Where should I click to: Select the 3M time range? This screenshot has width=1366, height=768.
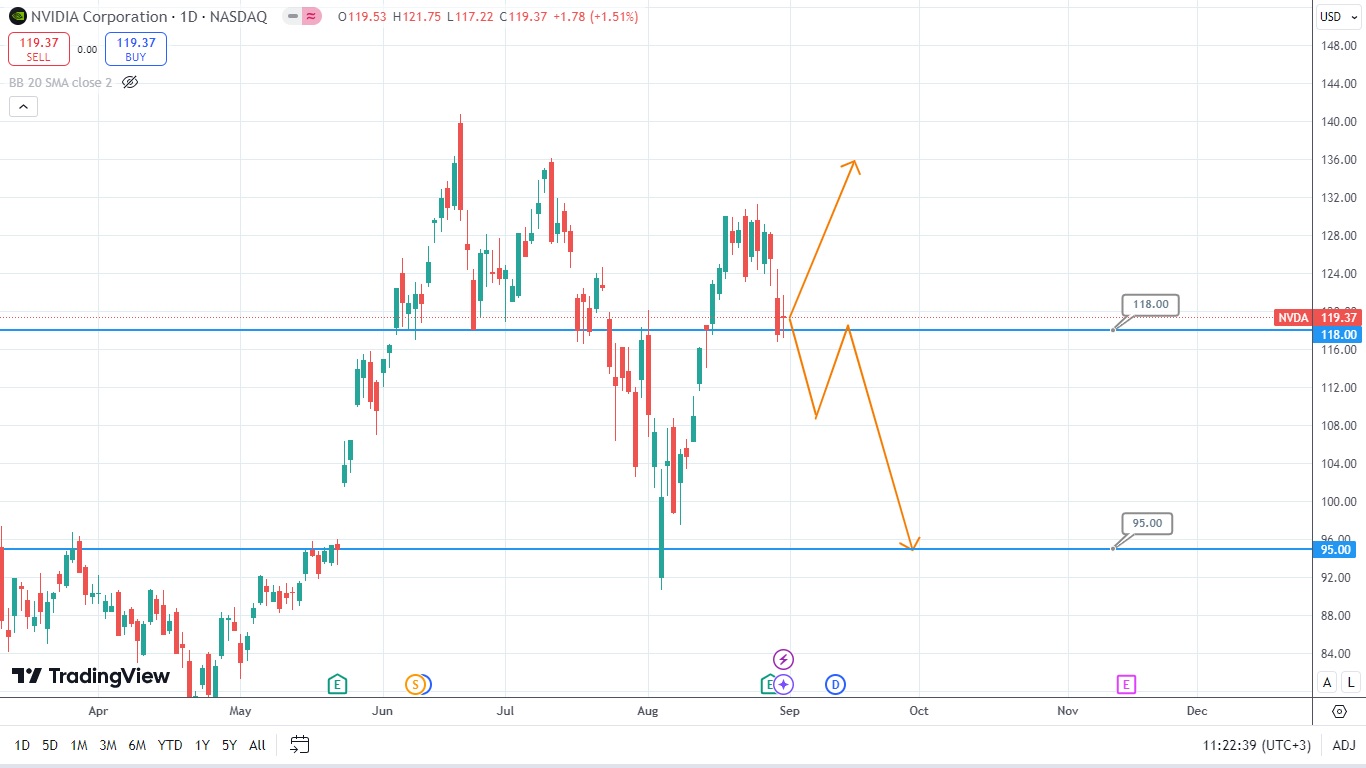pyautogui.click(x=108, y=745)
